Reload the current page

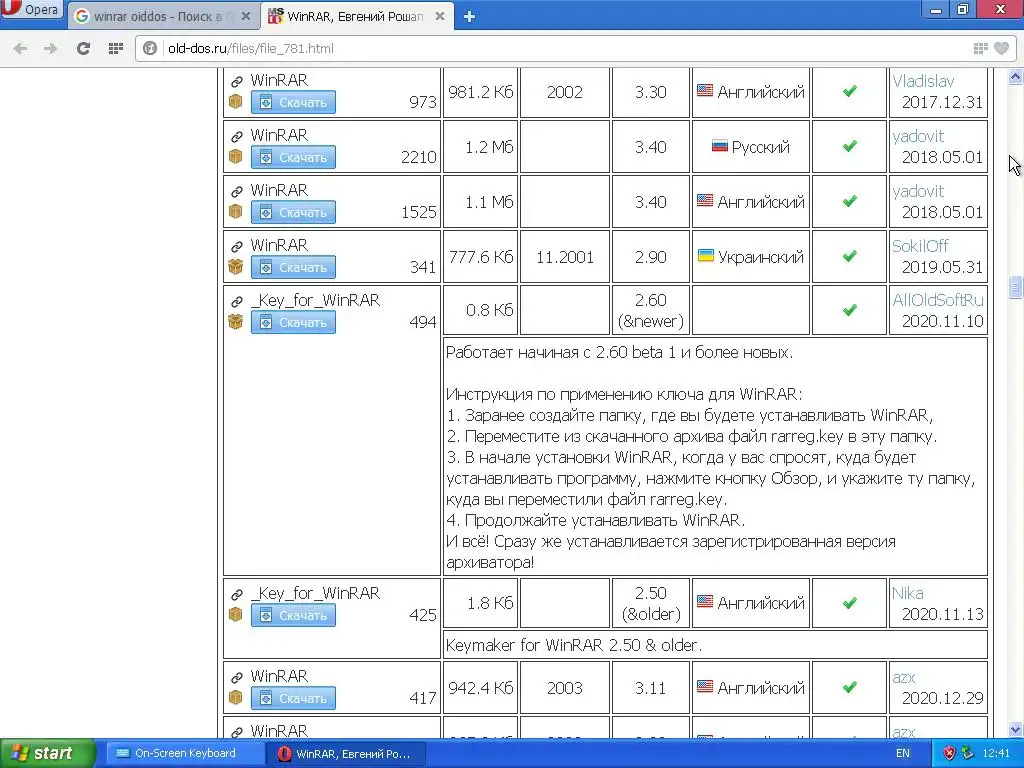pos(83,48)
